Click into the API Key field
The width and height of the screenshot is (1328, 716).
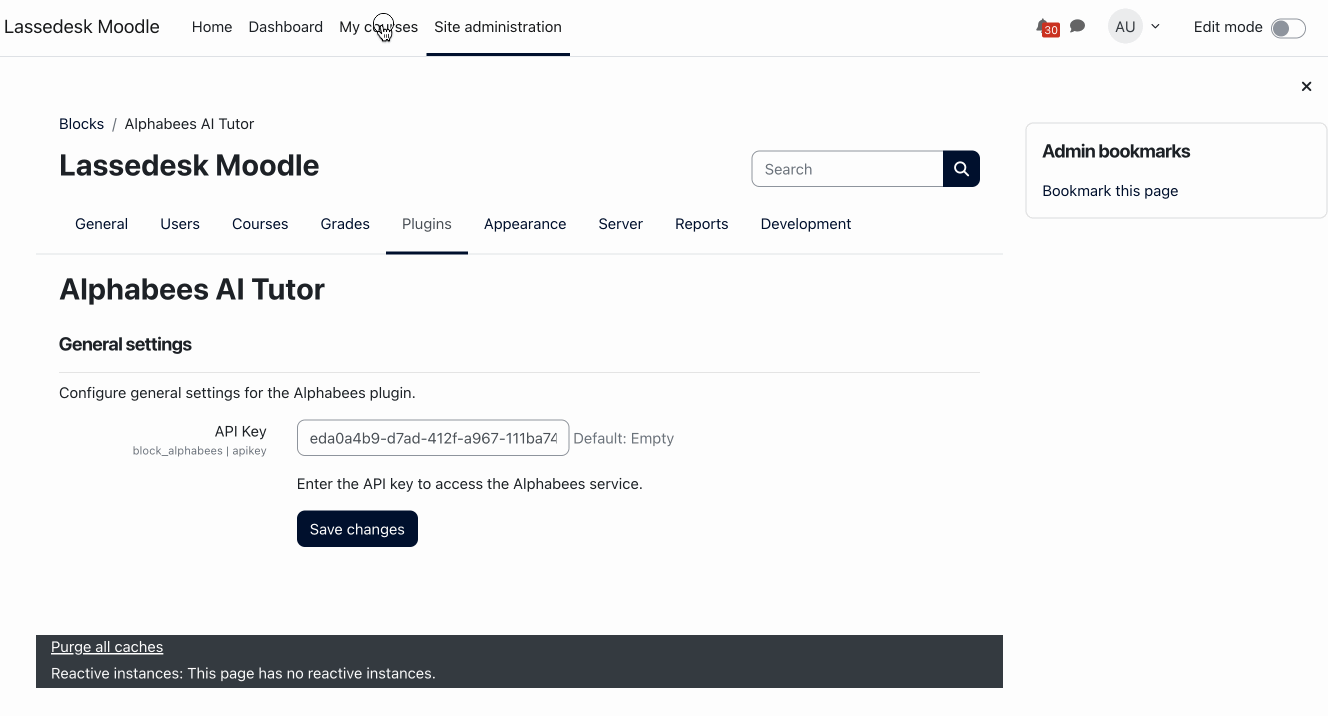(x=433, y=438)
